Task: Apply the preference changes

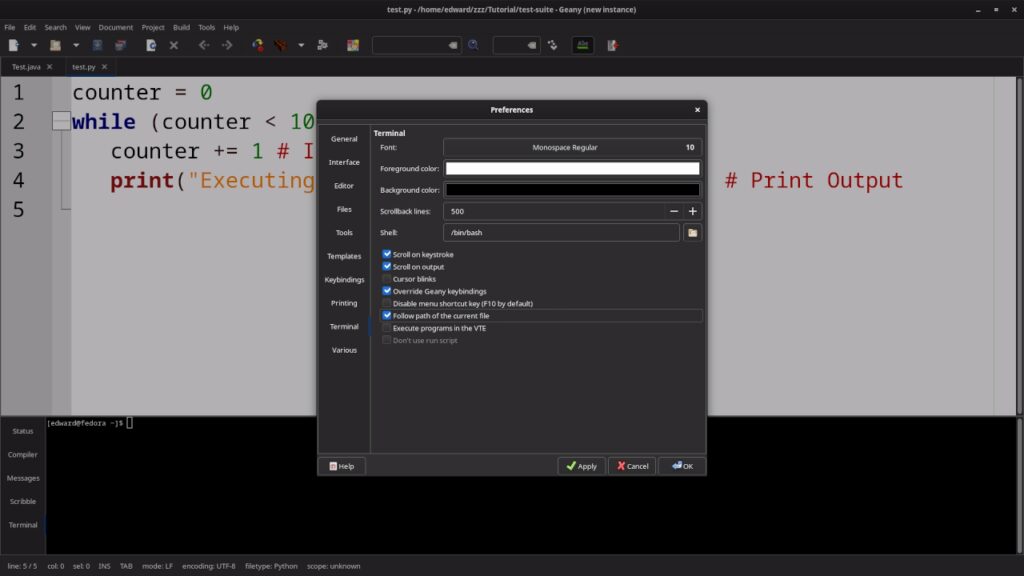Action: 581,466
